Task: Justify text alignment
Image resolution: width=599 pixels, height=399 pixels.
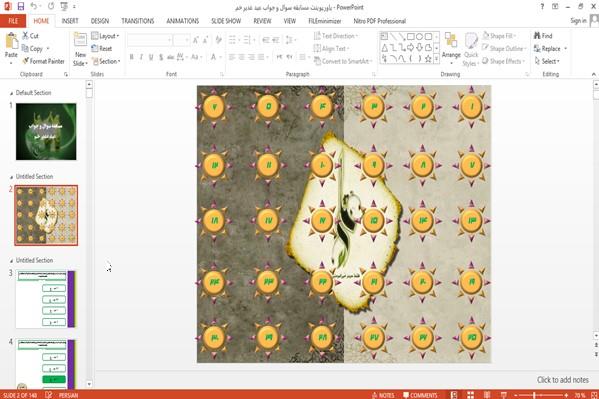Action: click(261, 57)
